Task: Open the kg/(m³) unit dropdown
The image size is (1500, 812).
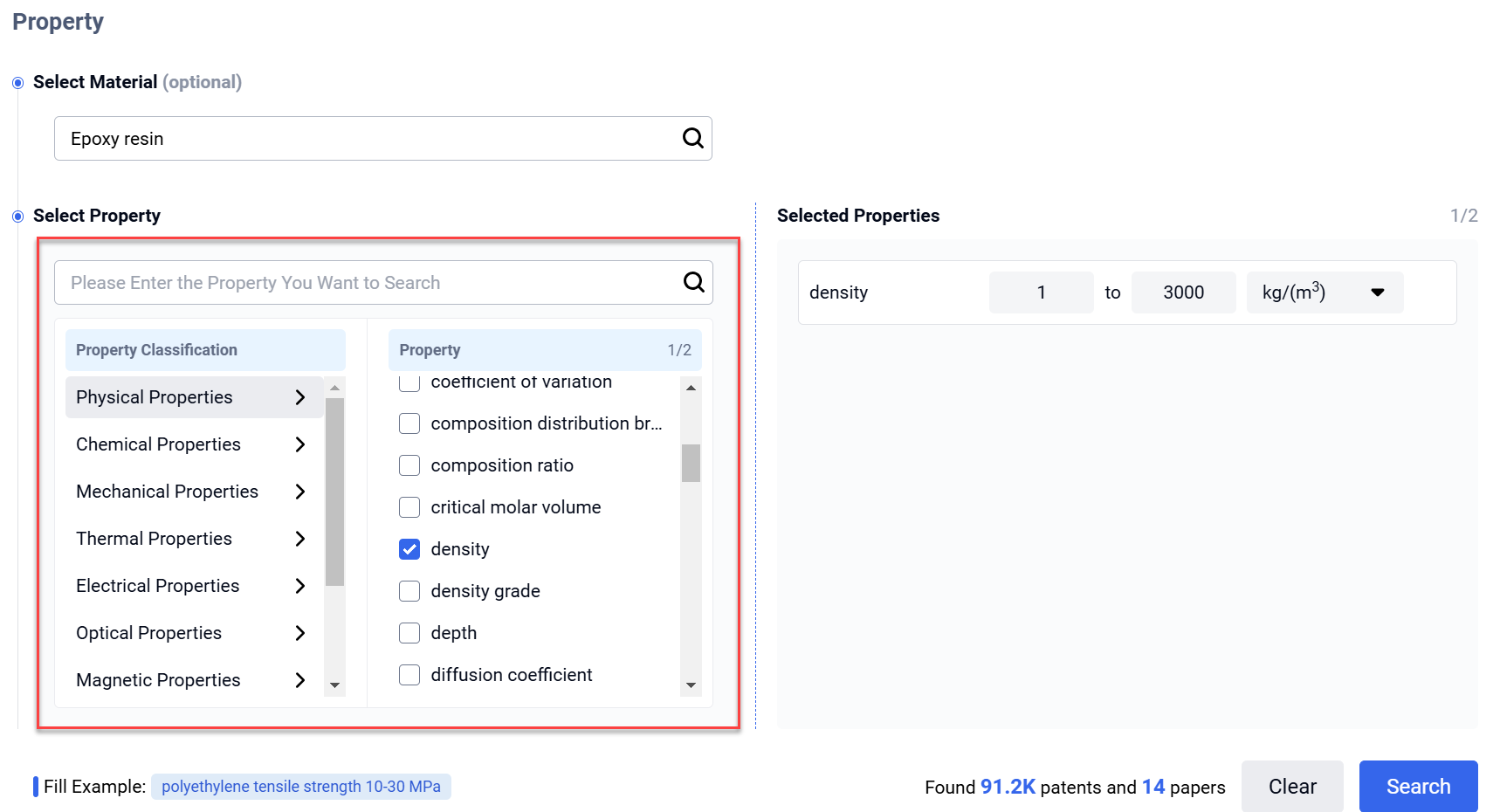Action: (x=1378, y=292)
